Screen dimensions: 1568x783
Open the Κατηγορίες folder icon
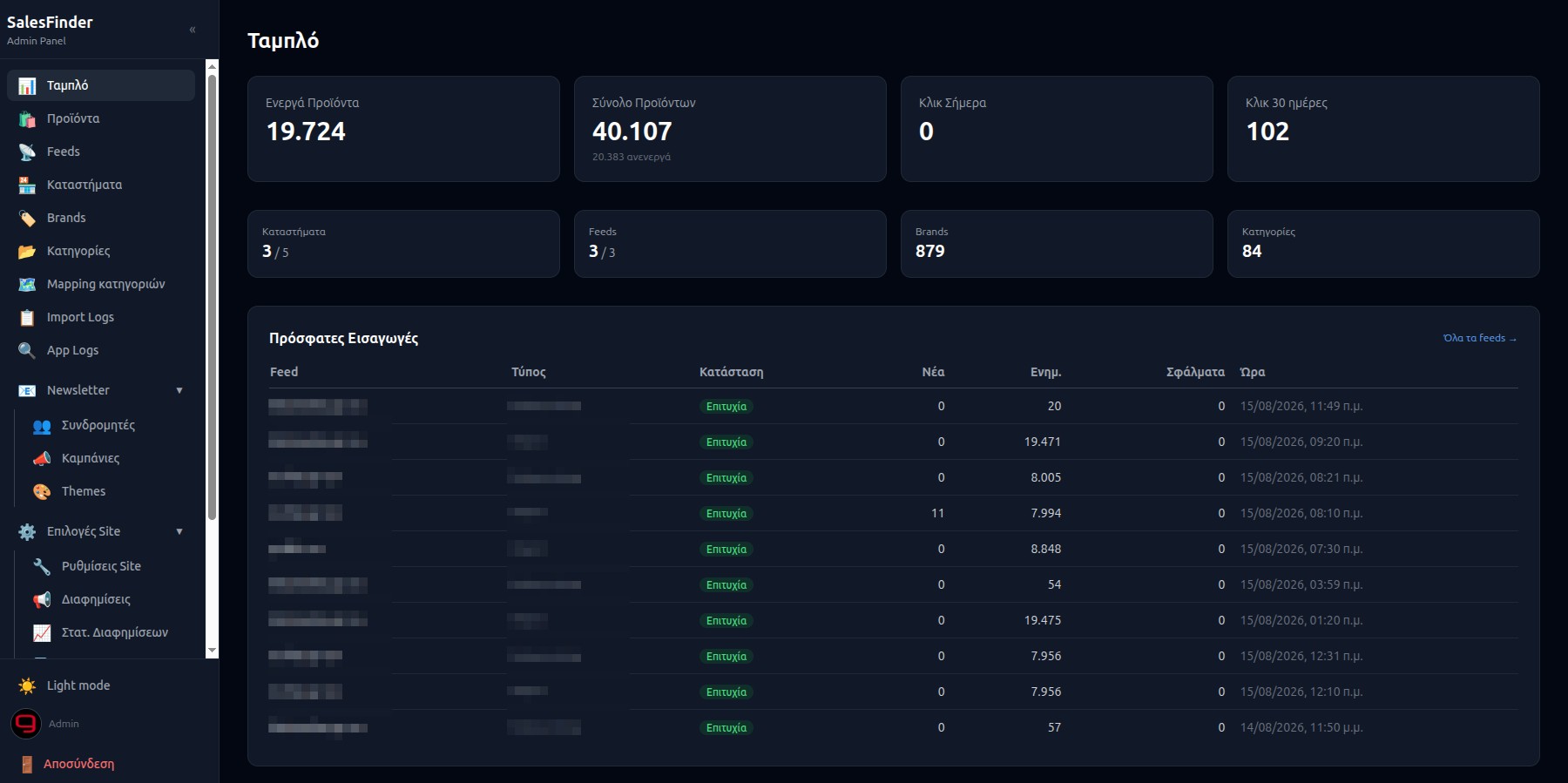coord(27,252)
